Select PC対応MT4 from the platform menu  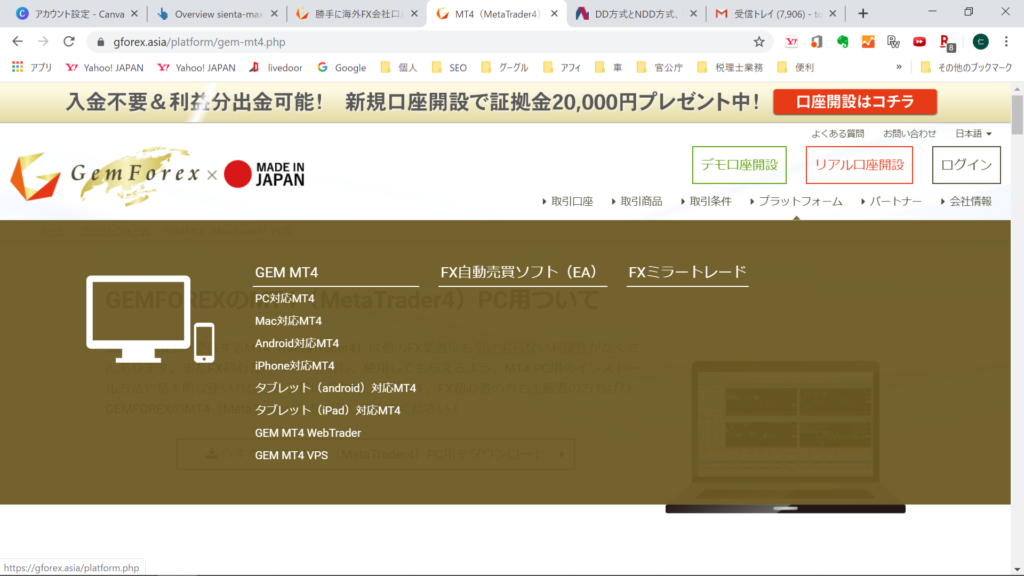click(284, 298)
